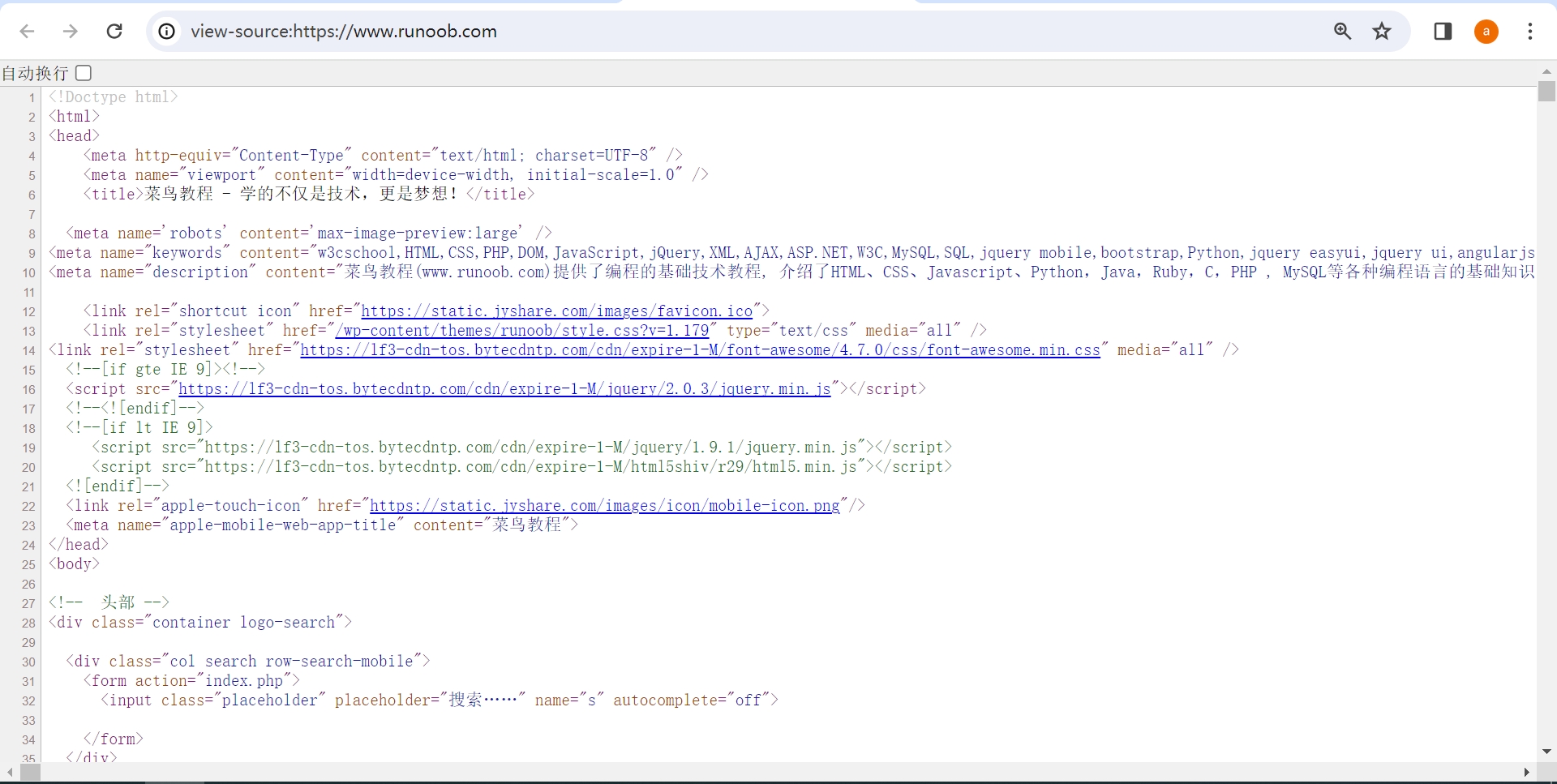Click the zoom magnifier icon

(1343, 32)
